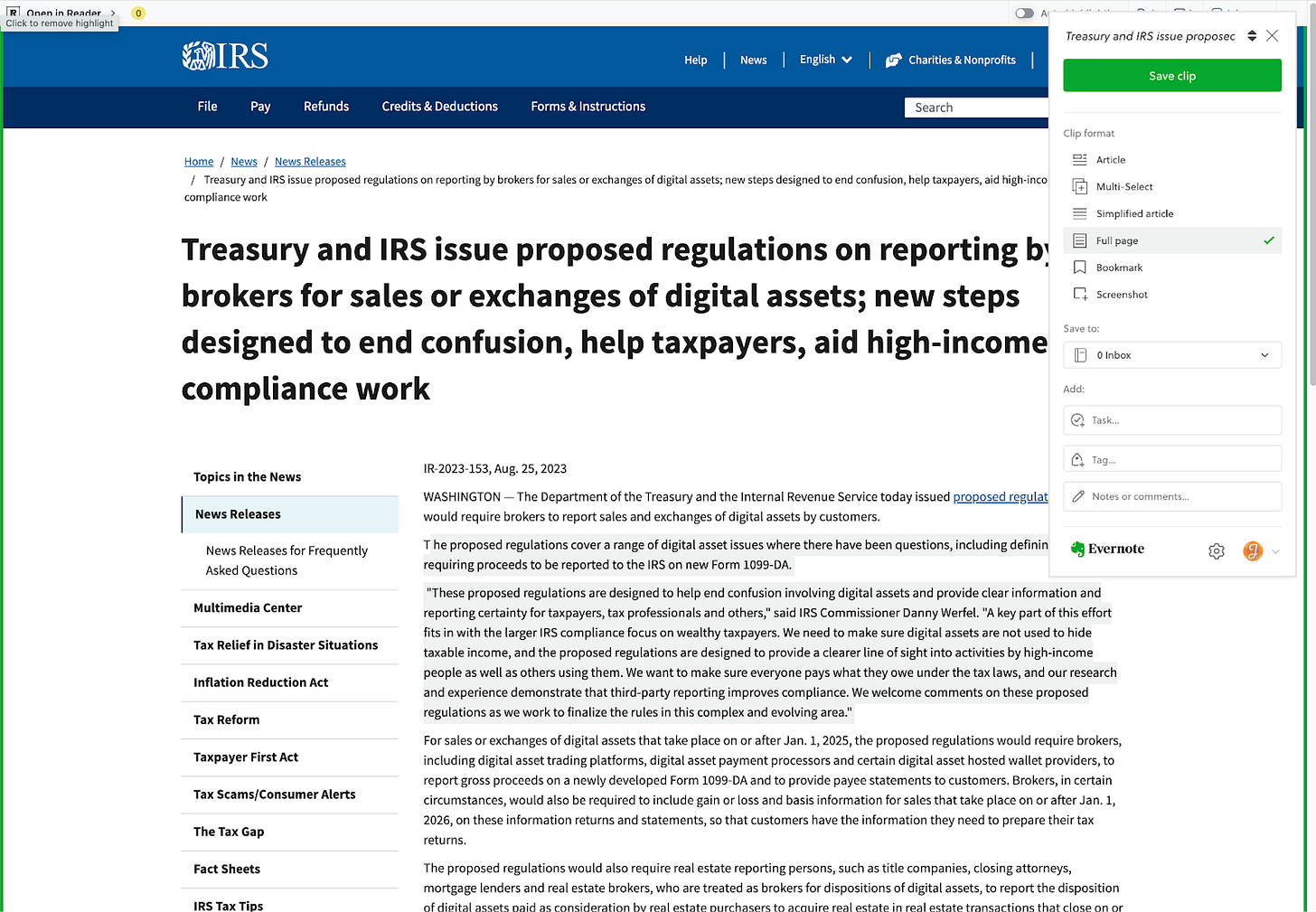Open the proposed regulations hyperlink
This screenshot has width=1316, height=912.
pos(1001,496)
